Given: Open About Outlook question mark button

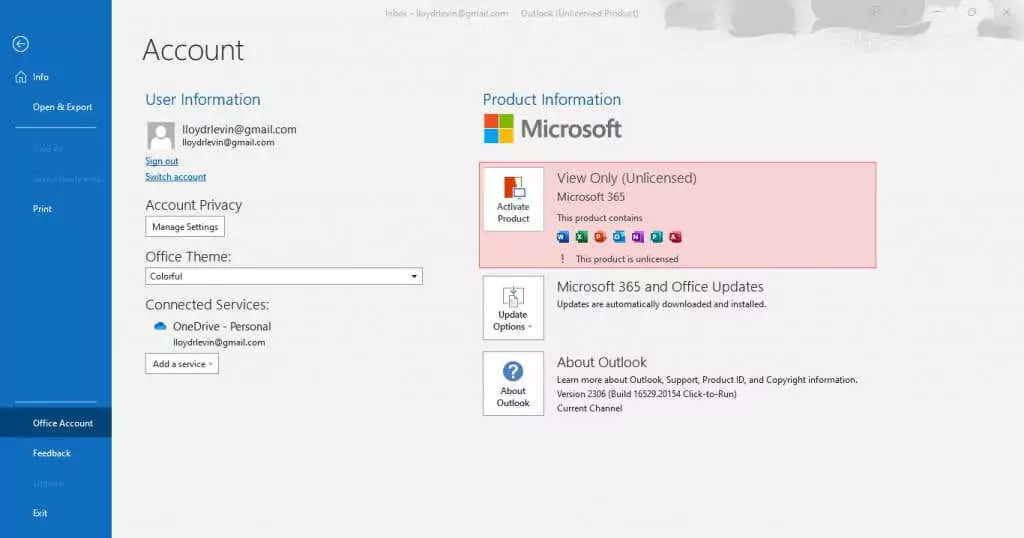Looking at the screenshot, I should point(513,383).
